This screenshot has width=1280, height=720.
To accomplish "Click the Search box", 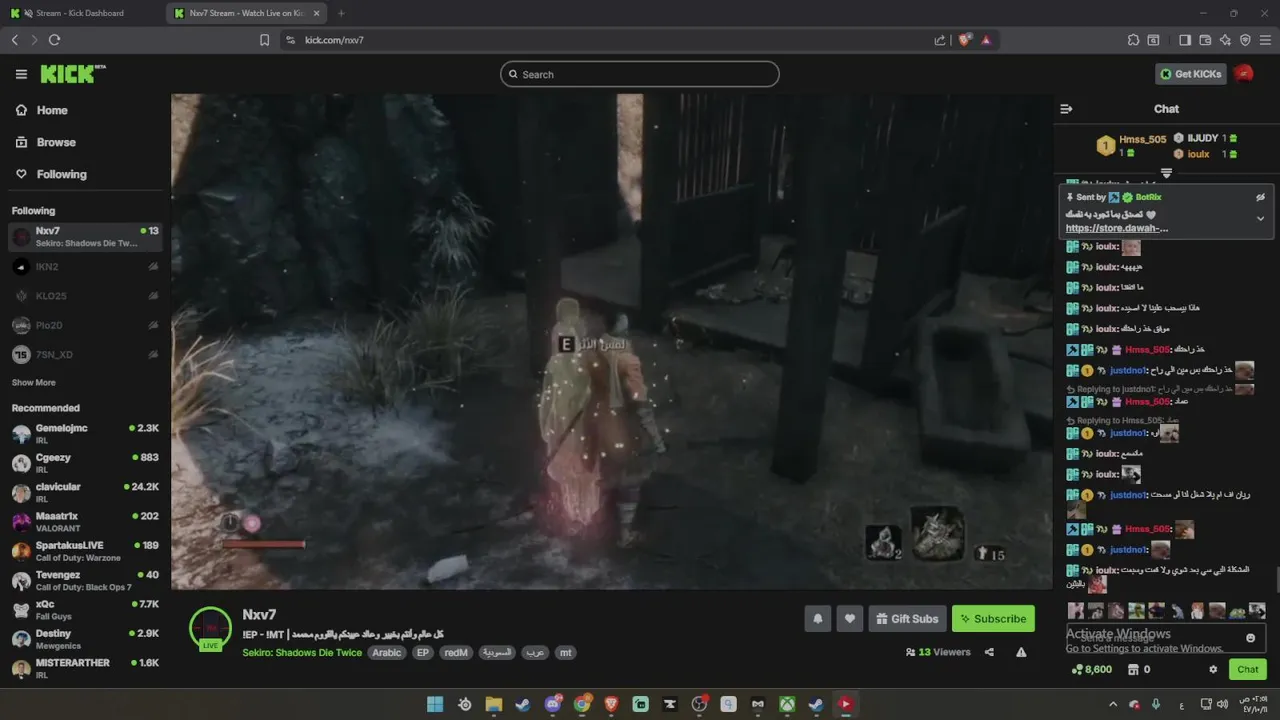I will coord(639,74).
